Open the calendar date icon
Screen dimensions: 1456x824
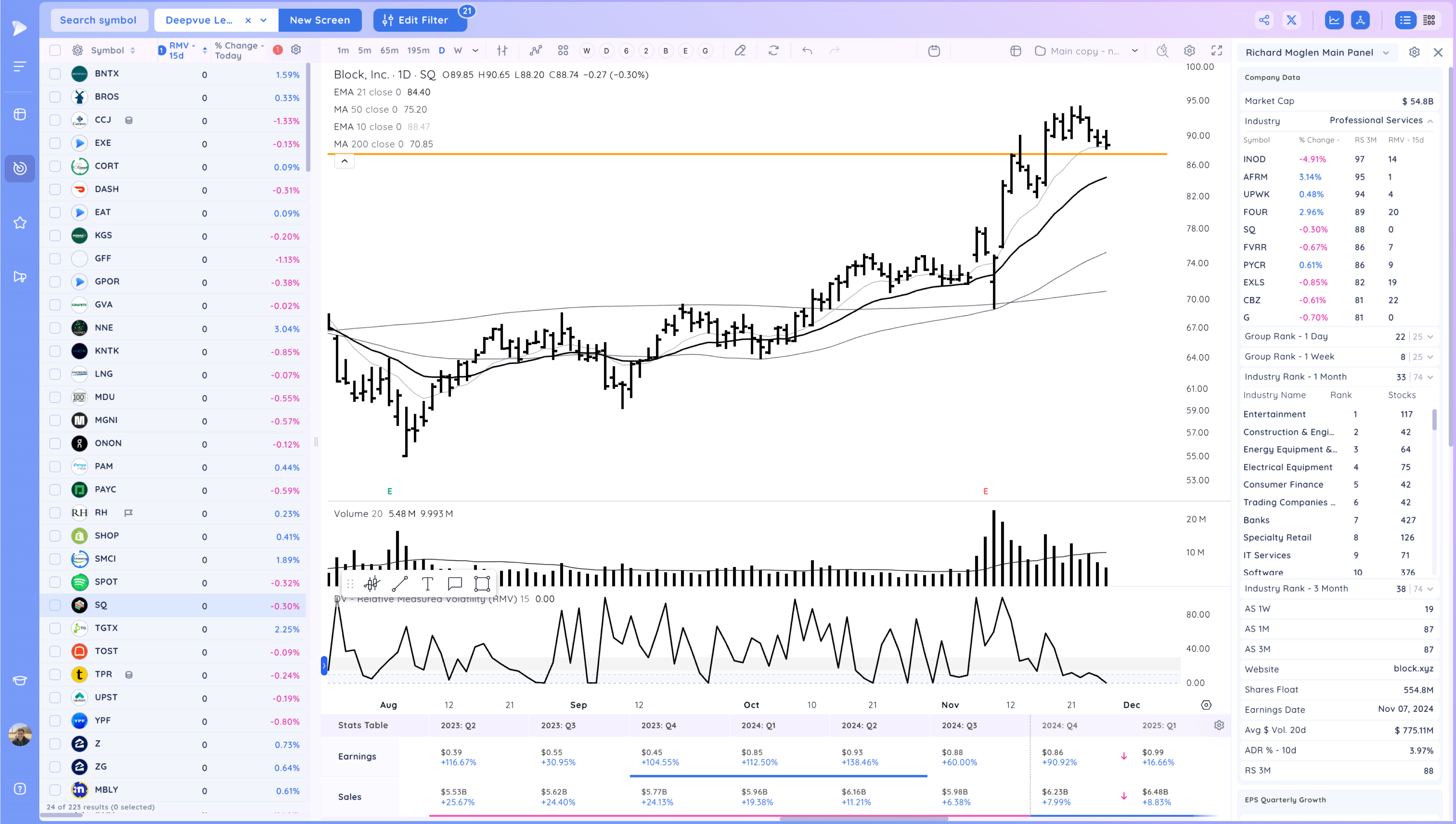pos(934,51)
